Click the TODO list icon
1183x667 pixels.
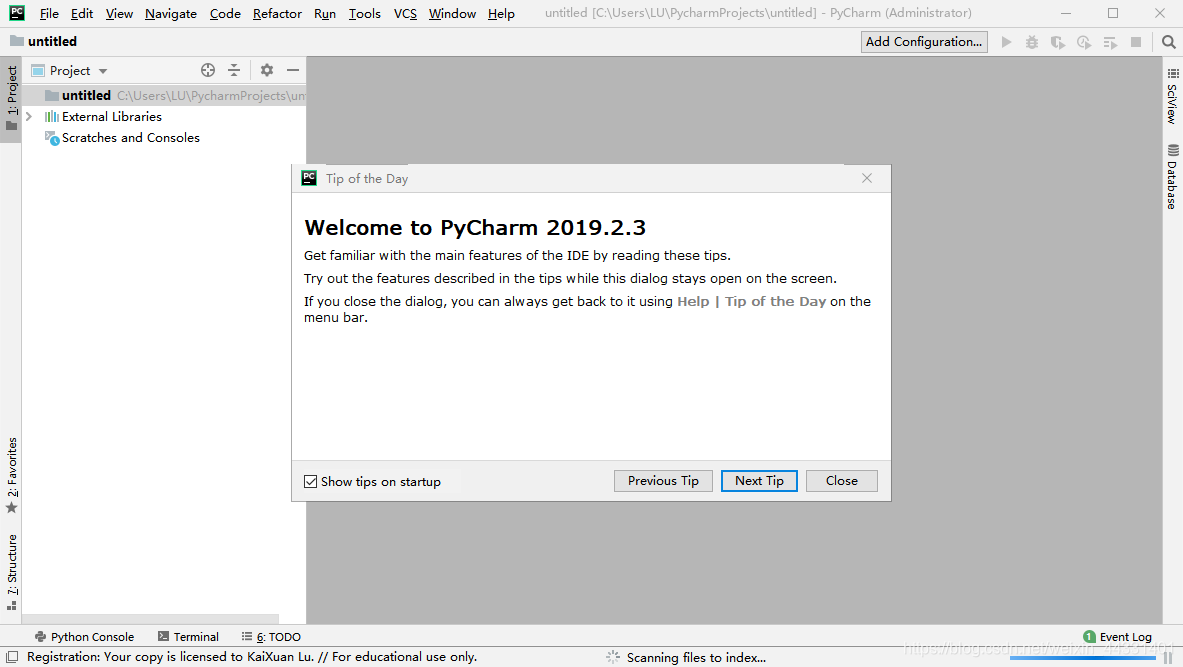pos(247,637)
